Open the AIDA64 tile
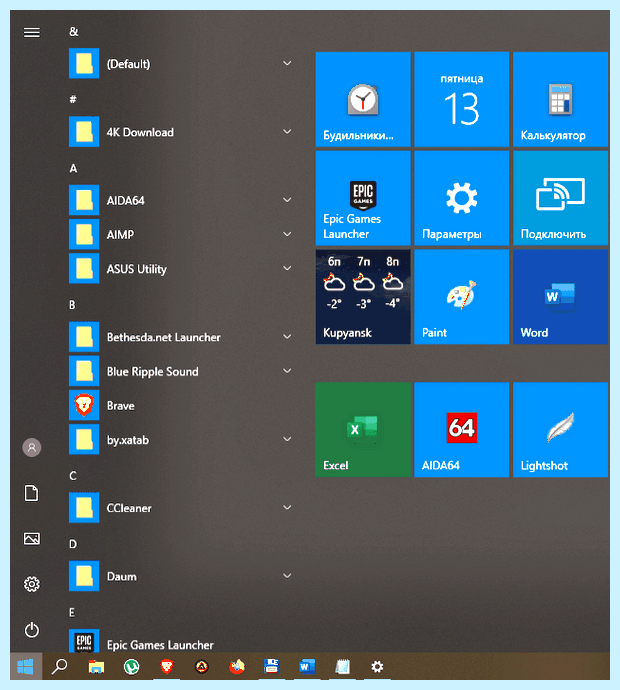Image resolution: width=620 pixels, height=690 pixels. coord(462,429)
